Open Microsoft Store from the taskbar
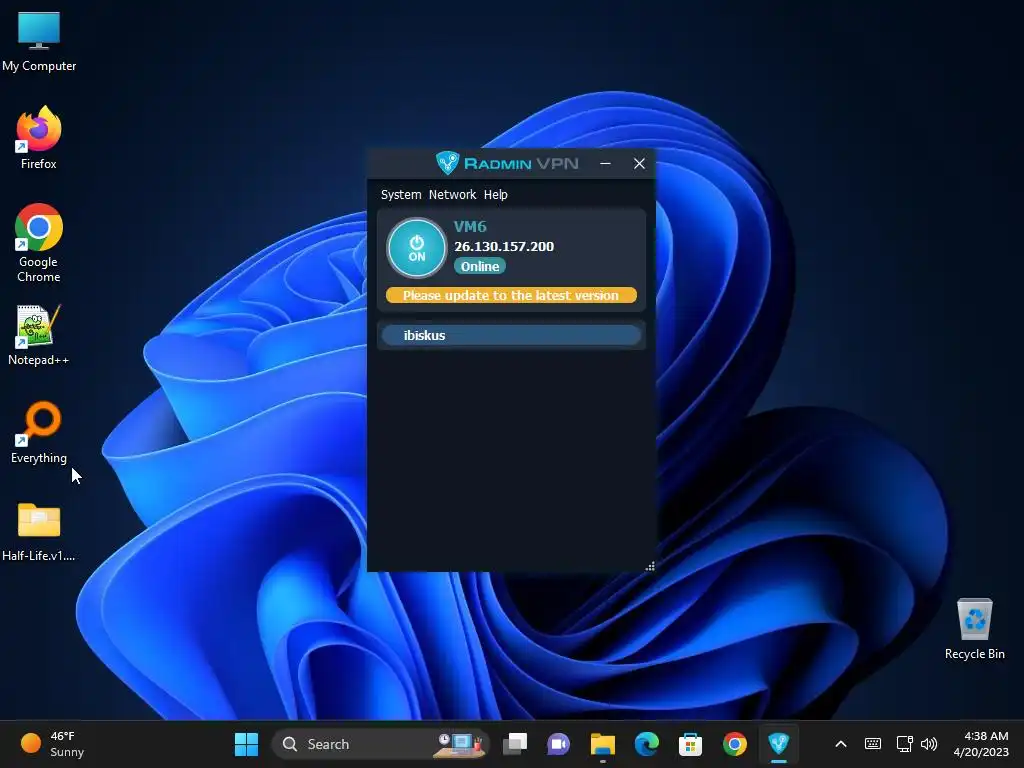 (690, 744)
